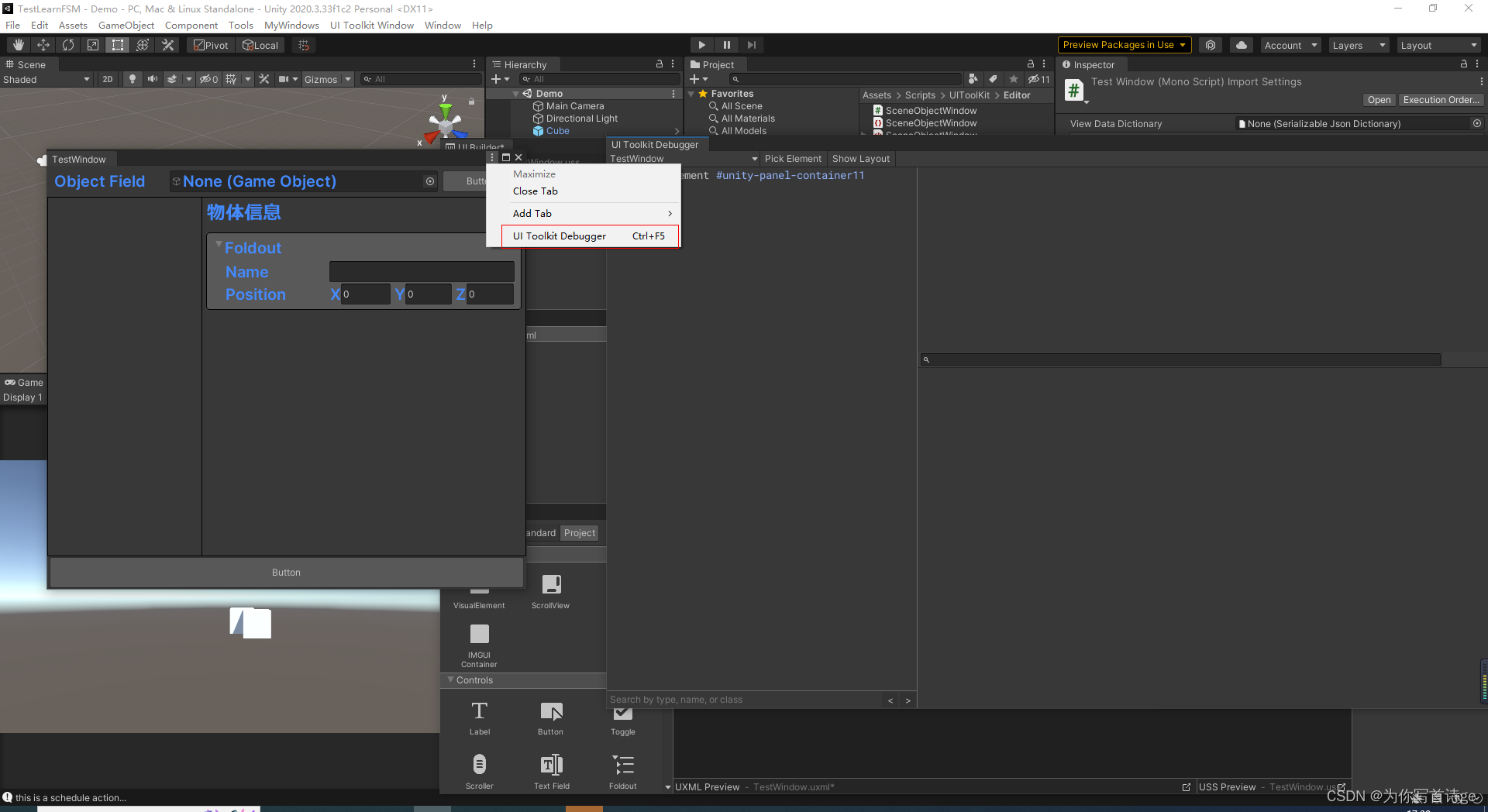This screenshot has width=1488, height=812.
Task: Toggle 2D scene view mode
Action: click(x=107, y=79)
